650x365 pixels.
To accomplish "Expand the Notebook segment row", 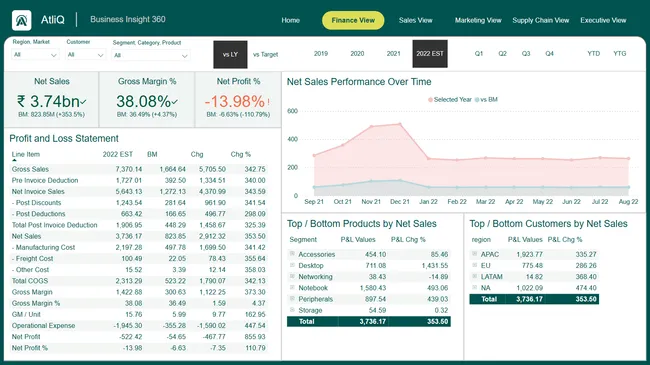I will 292,287.
